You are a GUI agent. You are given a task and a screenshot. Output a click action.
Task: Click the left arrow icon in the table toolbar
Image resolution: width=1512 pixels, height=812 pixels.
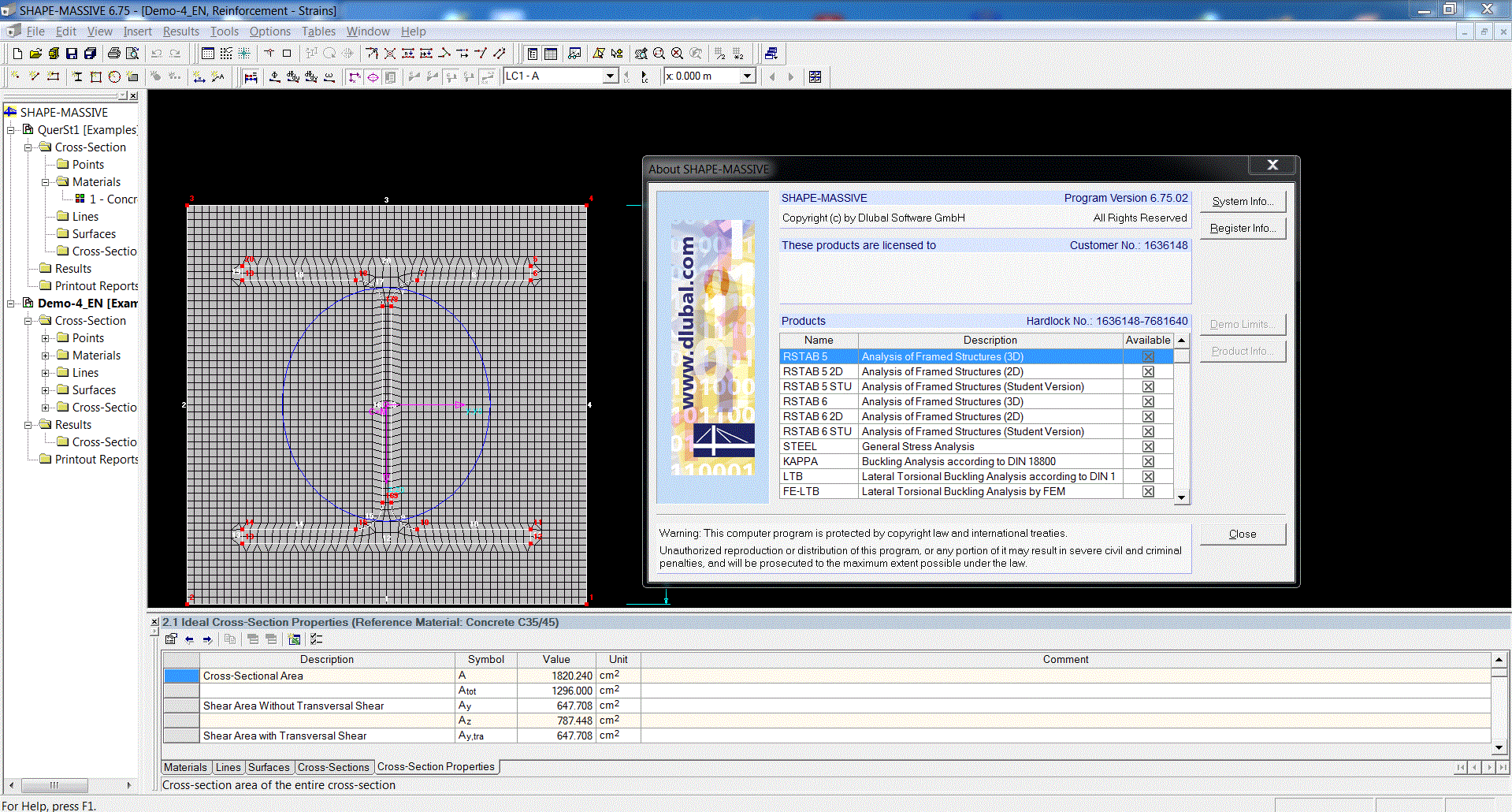click(189, 639)
